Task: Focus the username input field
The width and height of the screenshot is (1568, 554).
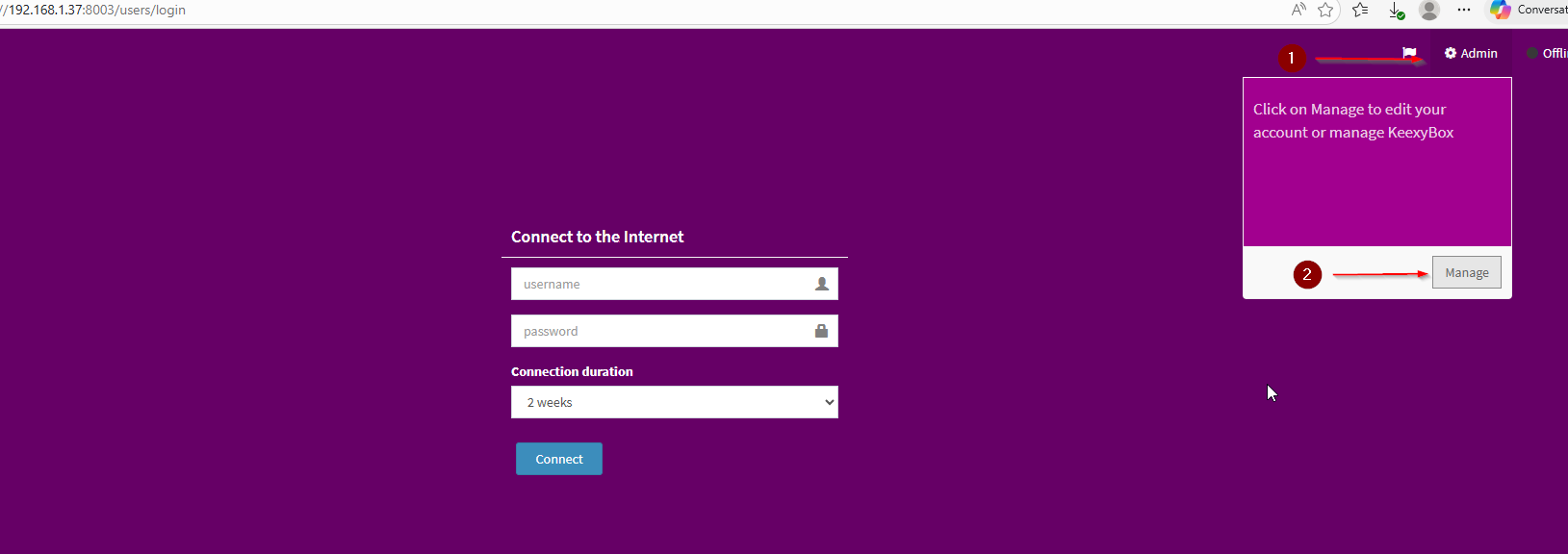Action: 674,284
